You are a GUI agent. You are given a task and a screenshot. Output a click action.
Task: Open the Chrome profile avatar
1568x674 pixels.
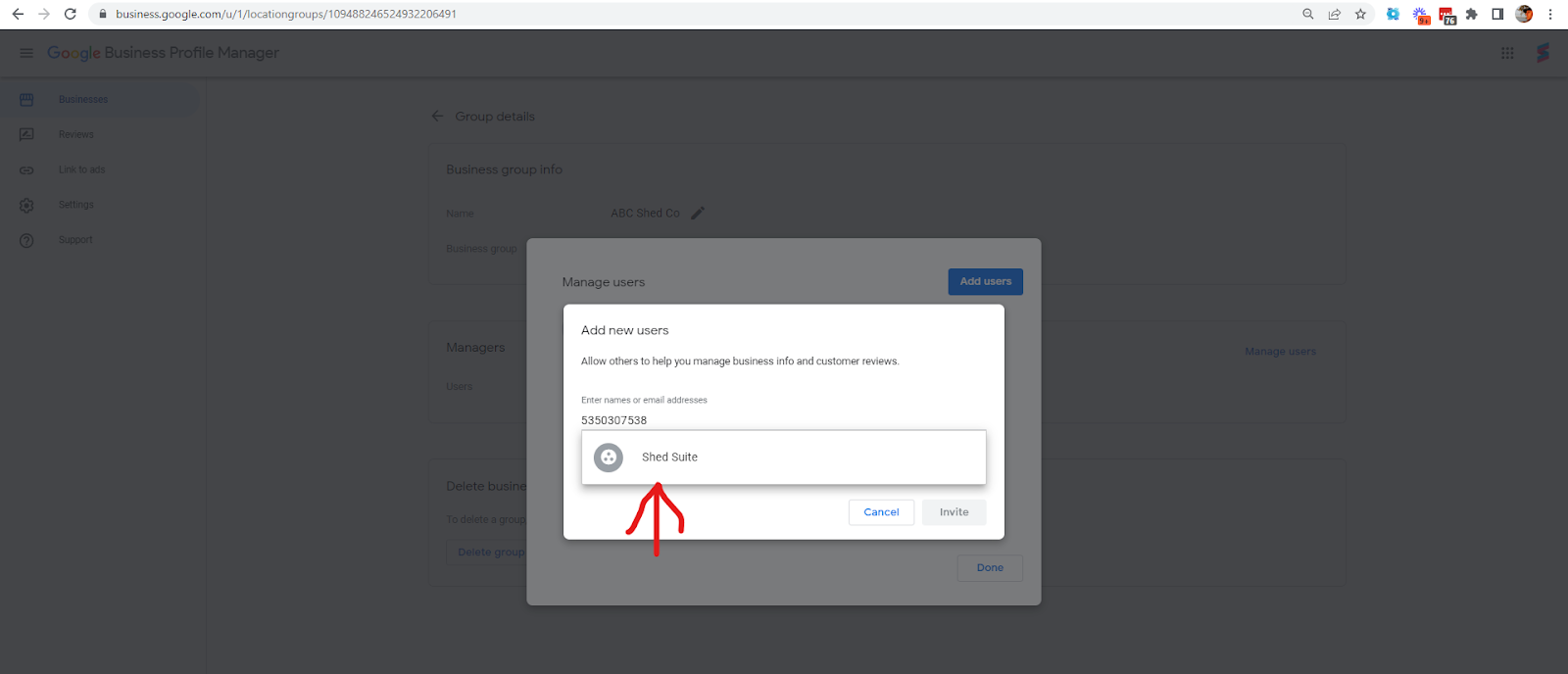pos(1524,14)
